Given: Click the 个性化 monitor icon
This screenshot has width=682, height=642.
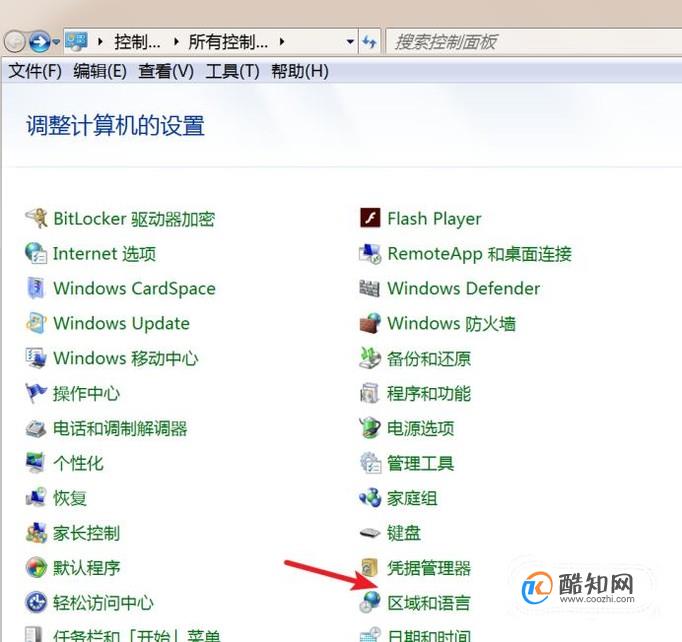Looking at the screenshot, I should (x=36, y=463).
